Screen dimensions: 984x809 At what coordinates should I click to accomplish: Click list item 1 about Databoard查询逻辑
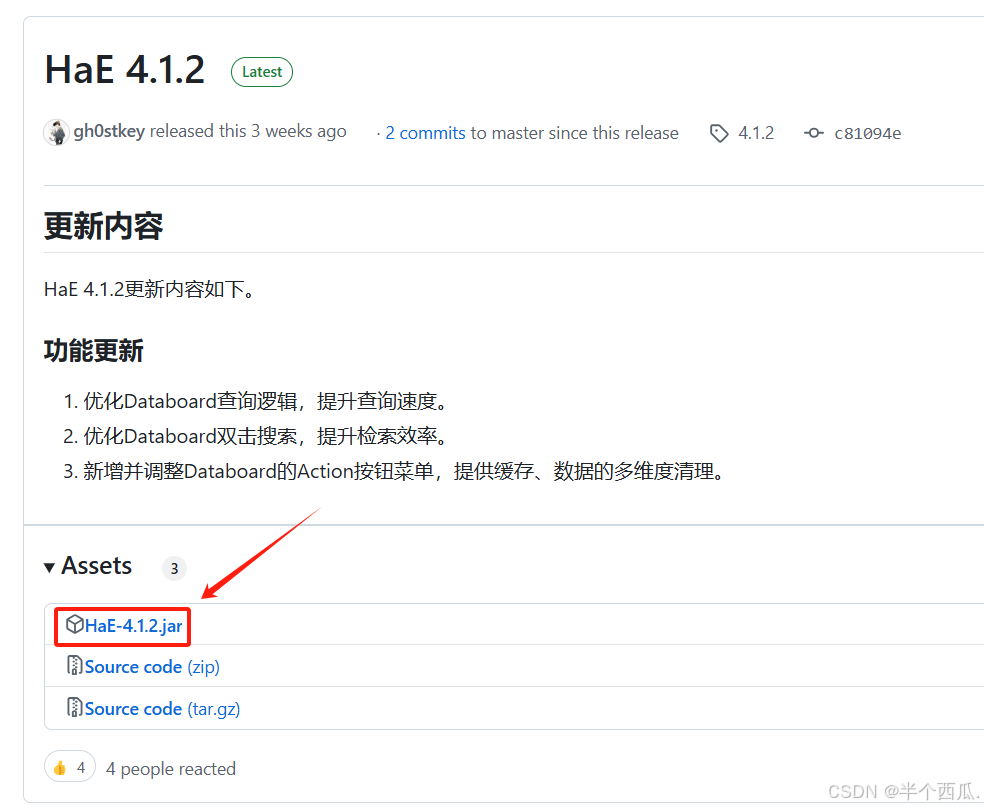click(265, 401)
